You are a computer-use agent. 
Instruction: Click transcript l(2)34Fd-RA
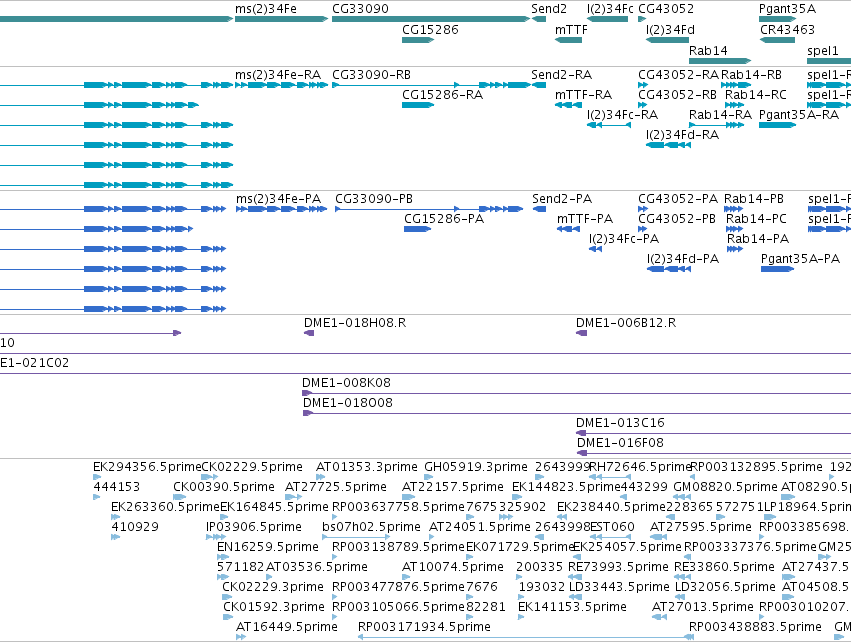point(682,135)
